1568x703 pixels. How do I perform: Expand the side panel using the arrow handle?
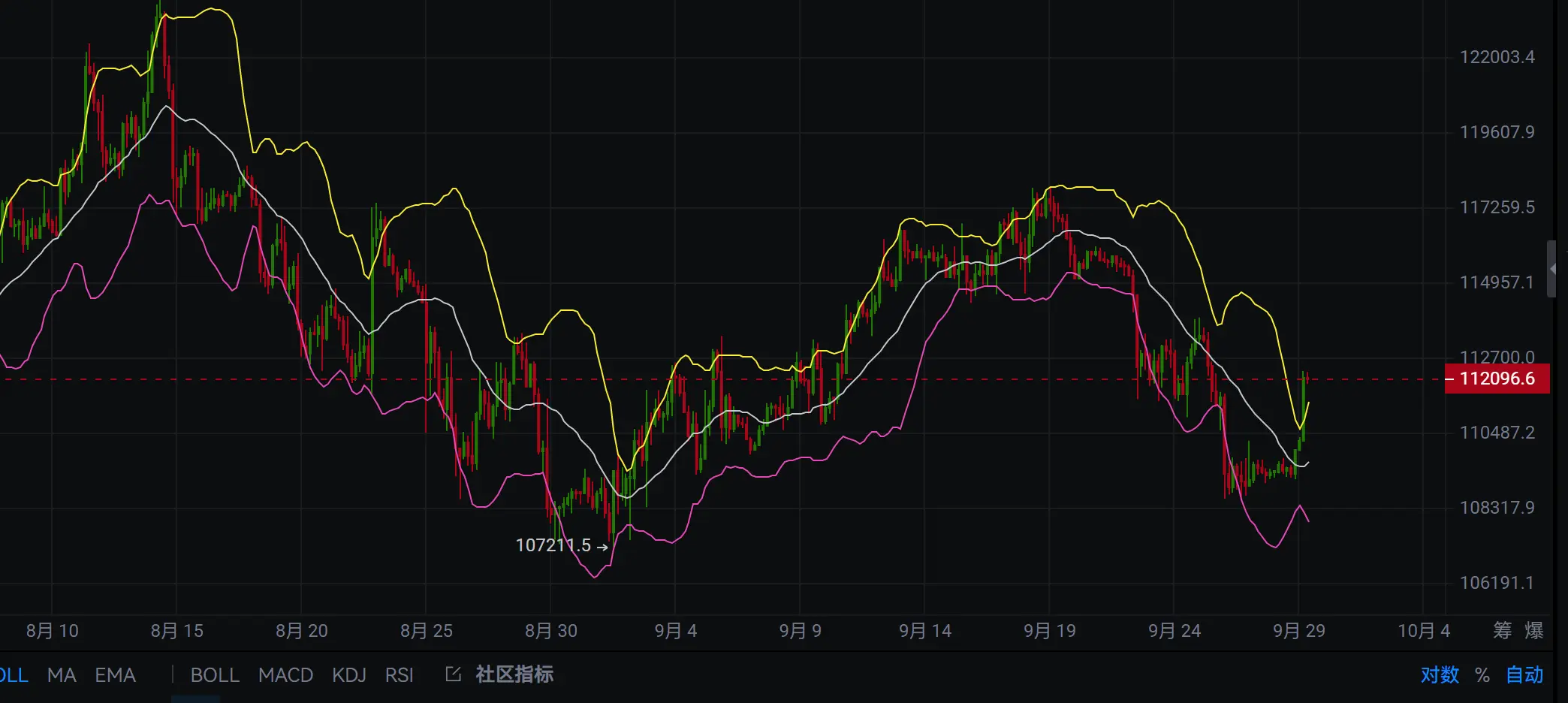[x=1552, y=269]
